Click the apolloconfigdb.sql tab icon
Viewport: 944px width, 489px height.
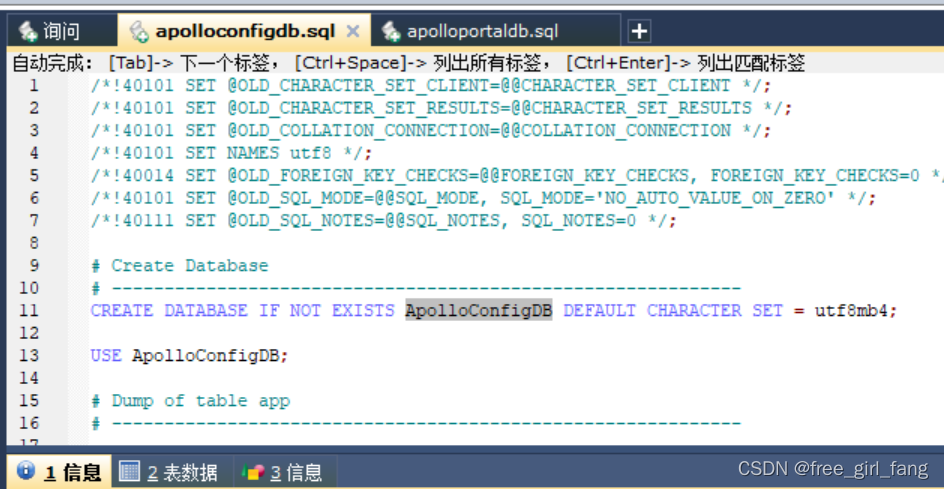139,31
